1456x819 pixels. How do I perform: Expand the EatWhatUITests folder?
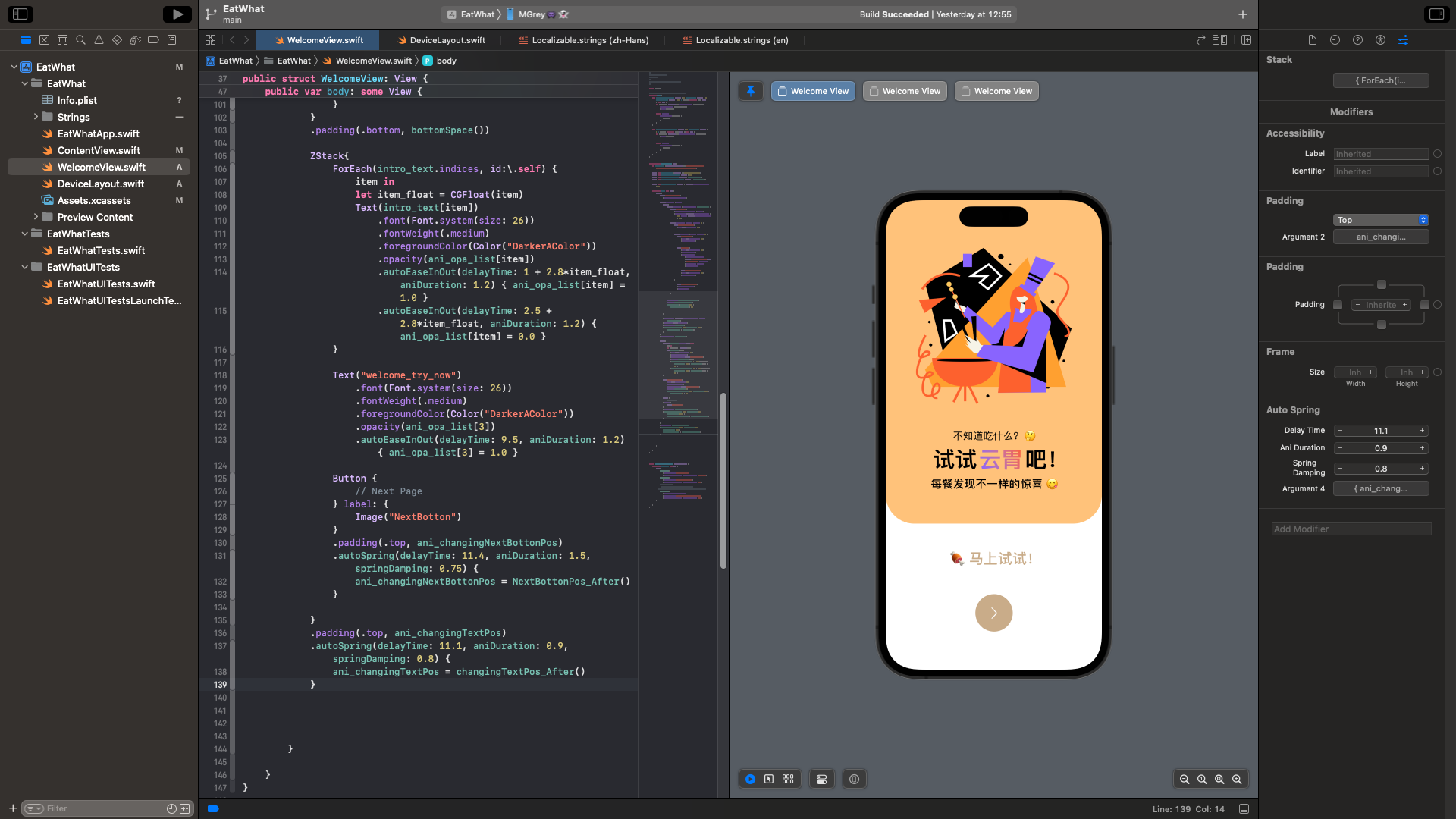23,267
